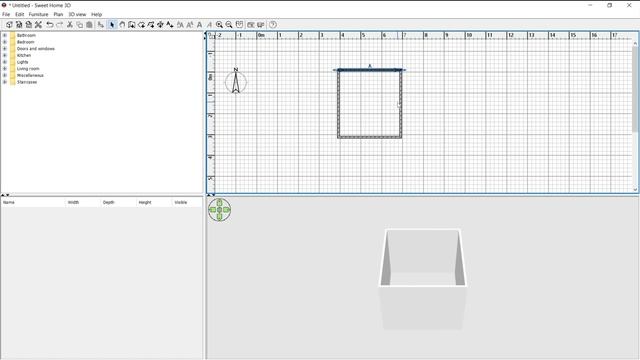Click the Zoom out magnifier icon
Image resolution: width=640 pixels, height=360 pixels.
229,25
